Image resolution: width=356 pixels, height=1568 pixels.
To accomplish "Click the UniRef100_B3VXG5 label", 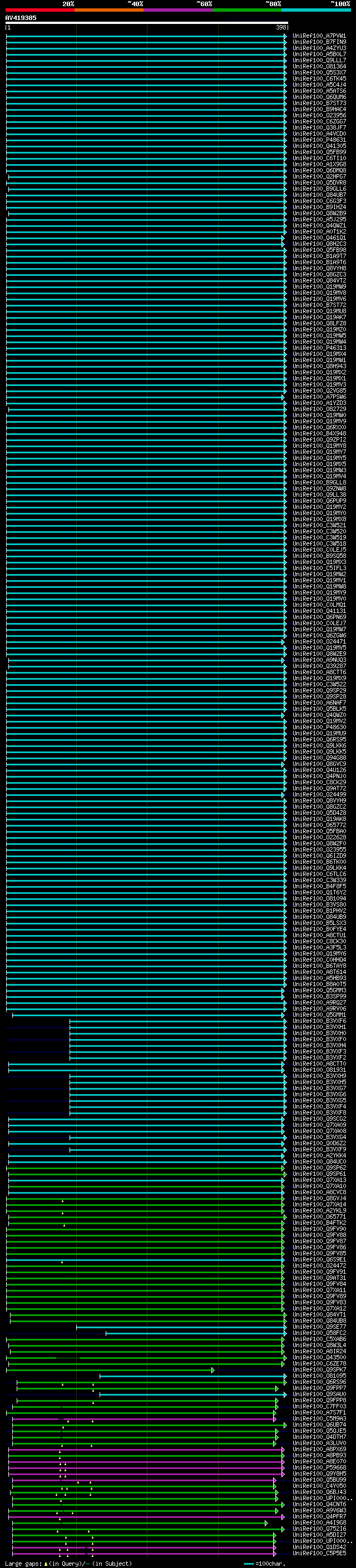I will 319,1100.
